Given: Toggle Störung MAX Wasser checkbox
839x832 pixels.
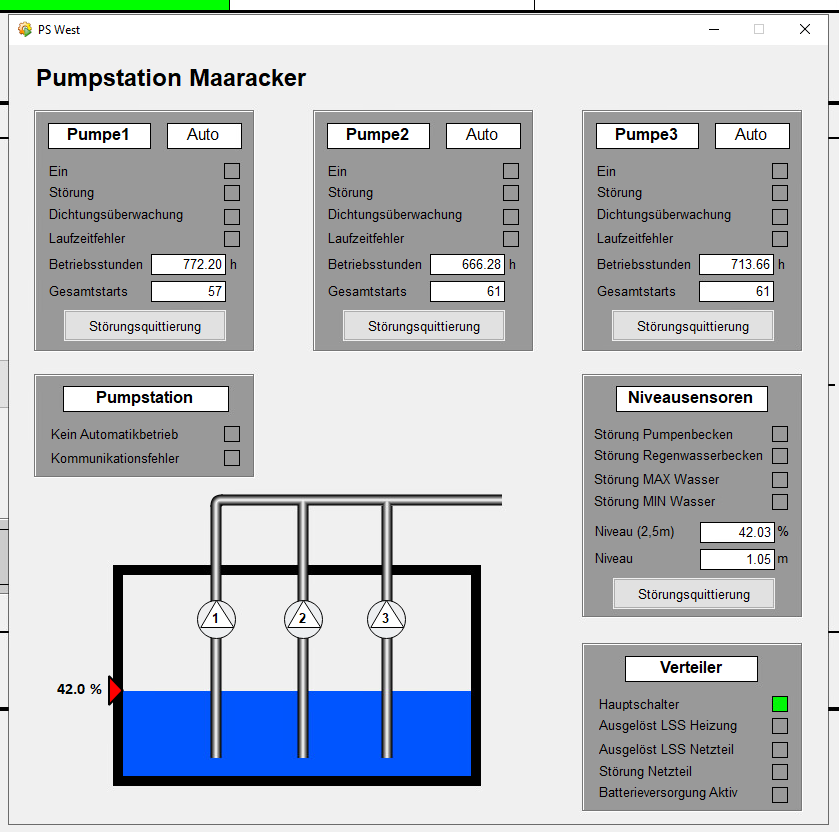Looking at the screenshot, I should [x=780, y=480].
